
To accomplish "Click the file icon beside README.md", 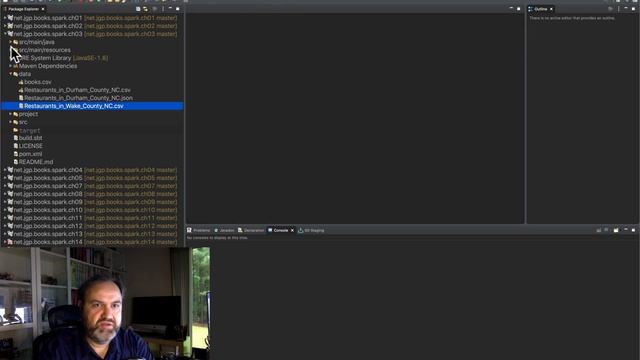I will pyautogui.click(x=16, y=162).
